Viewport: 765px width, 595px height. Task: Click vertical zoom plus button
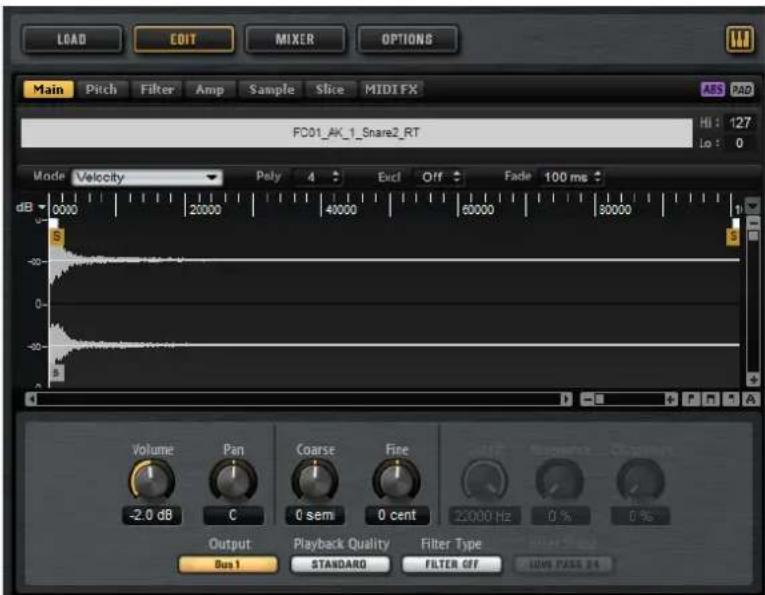(x=753, y=379)
